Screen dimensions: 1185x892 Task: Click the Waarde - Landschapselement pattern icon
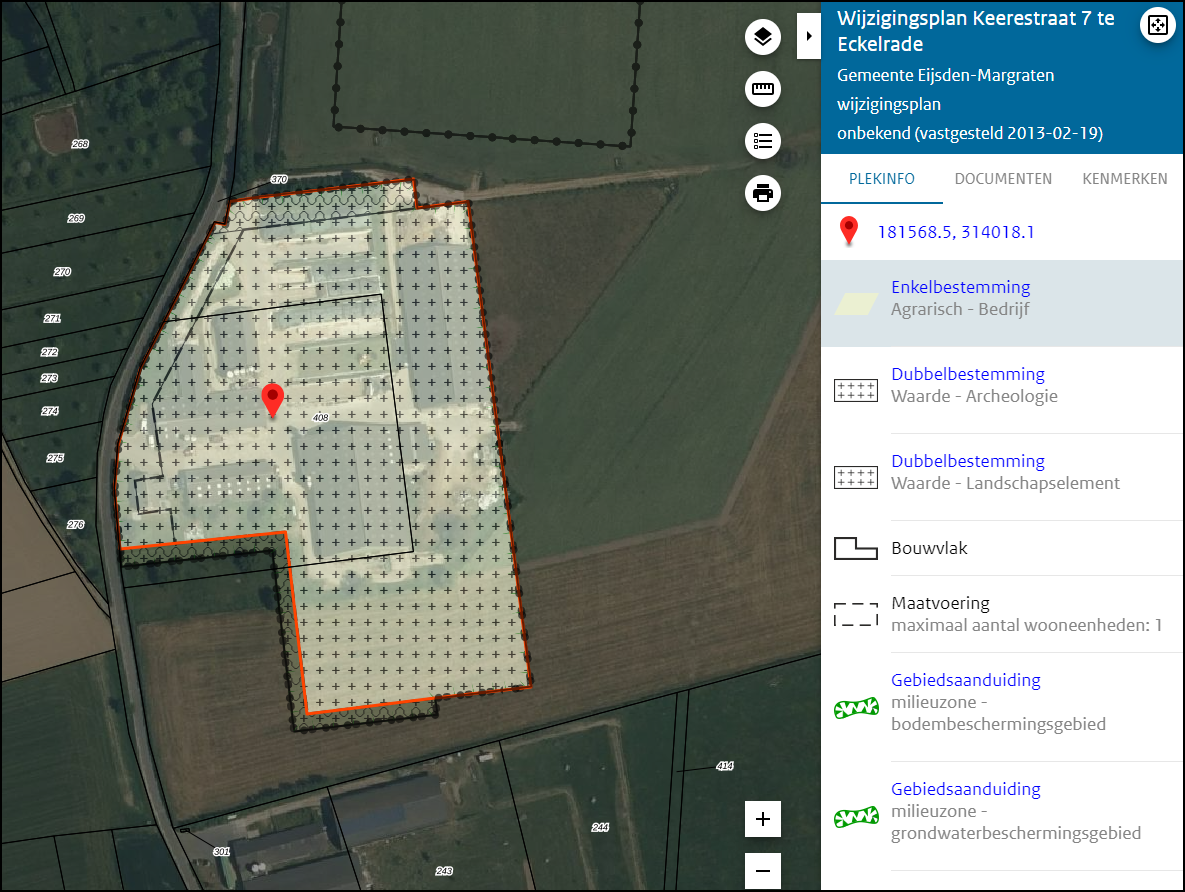(x=855, y=478)
